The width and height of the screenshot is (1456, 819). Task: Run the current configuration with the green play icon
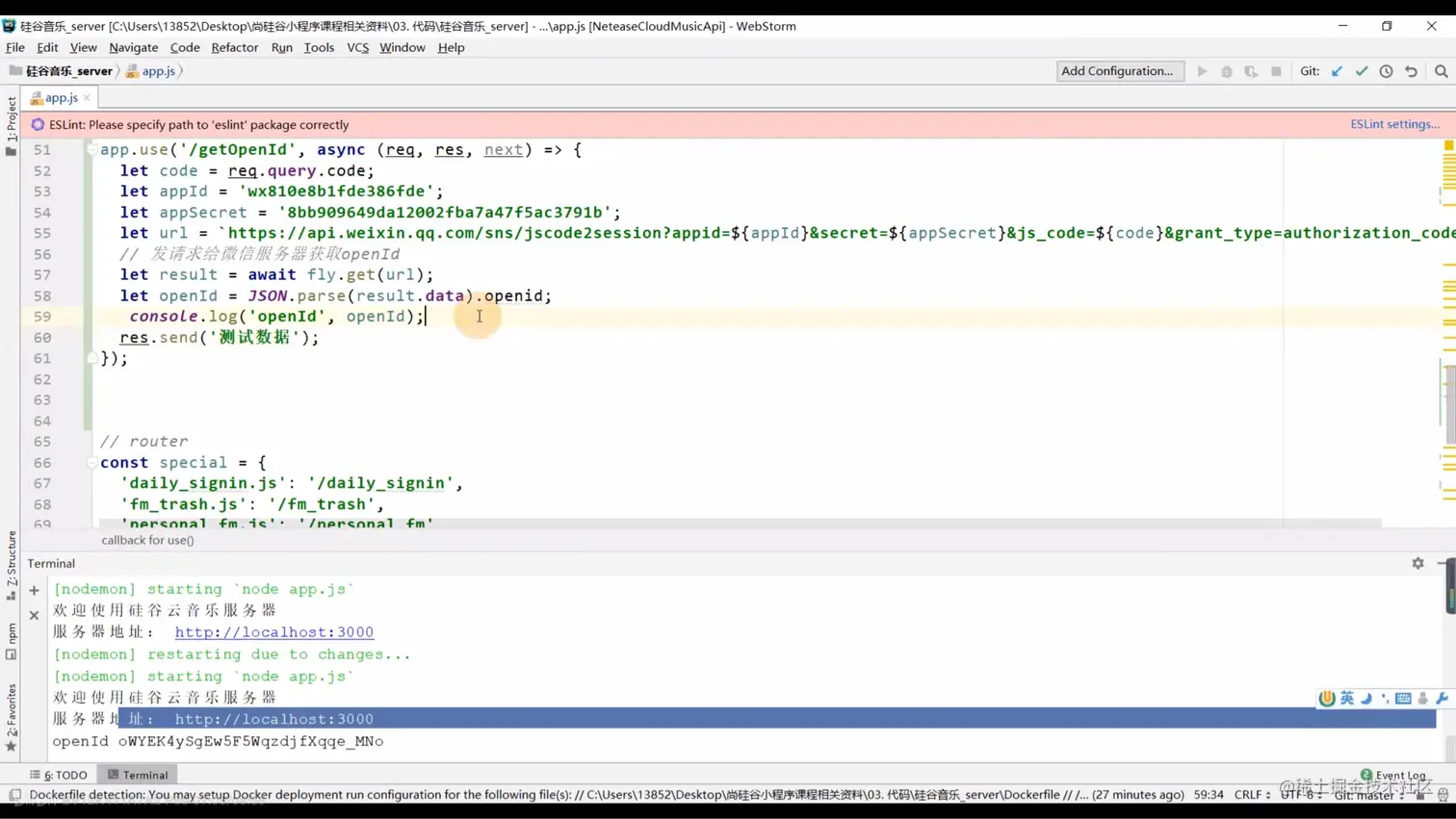tap(1202, 71)
